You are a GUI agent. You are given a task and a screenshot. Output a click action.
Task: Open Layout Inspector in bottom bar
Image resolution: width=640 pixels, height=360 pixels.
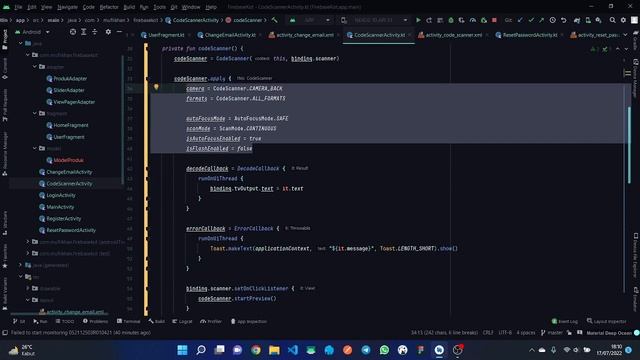tap(607, 321)
